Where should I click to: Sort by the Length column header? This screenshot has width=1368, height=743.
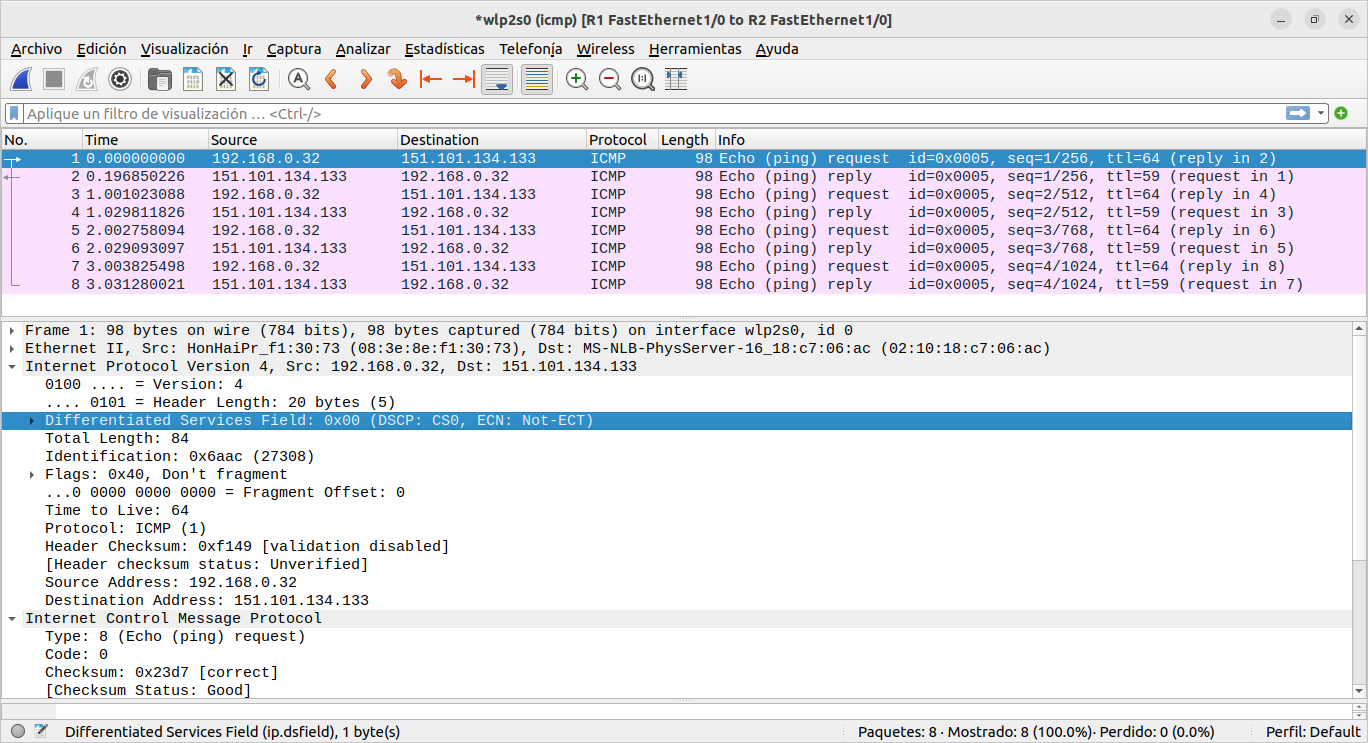[x=685, y=140]
